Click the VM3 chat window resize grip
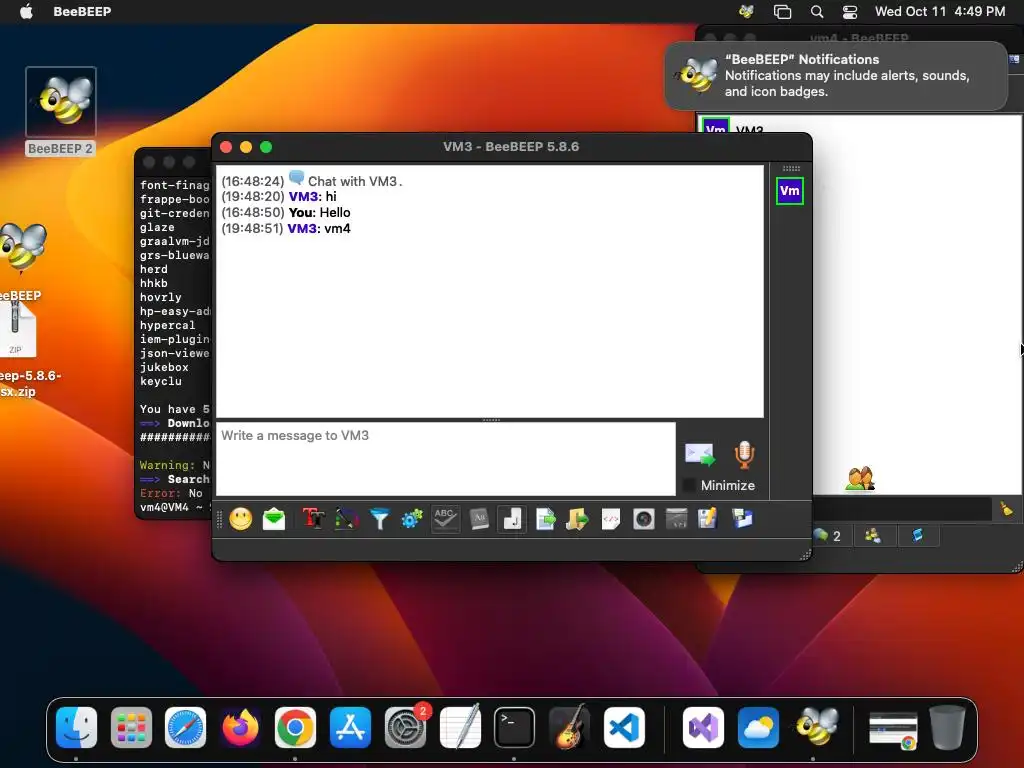 pyautogui.click(x=806, y=554)
